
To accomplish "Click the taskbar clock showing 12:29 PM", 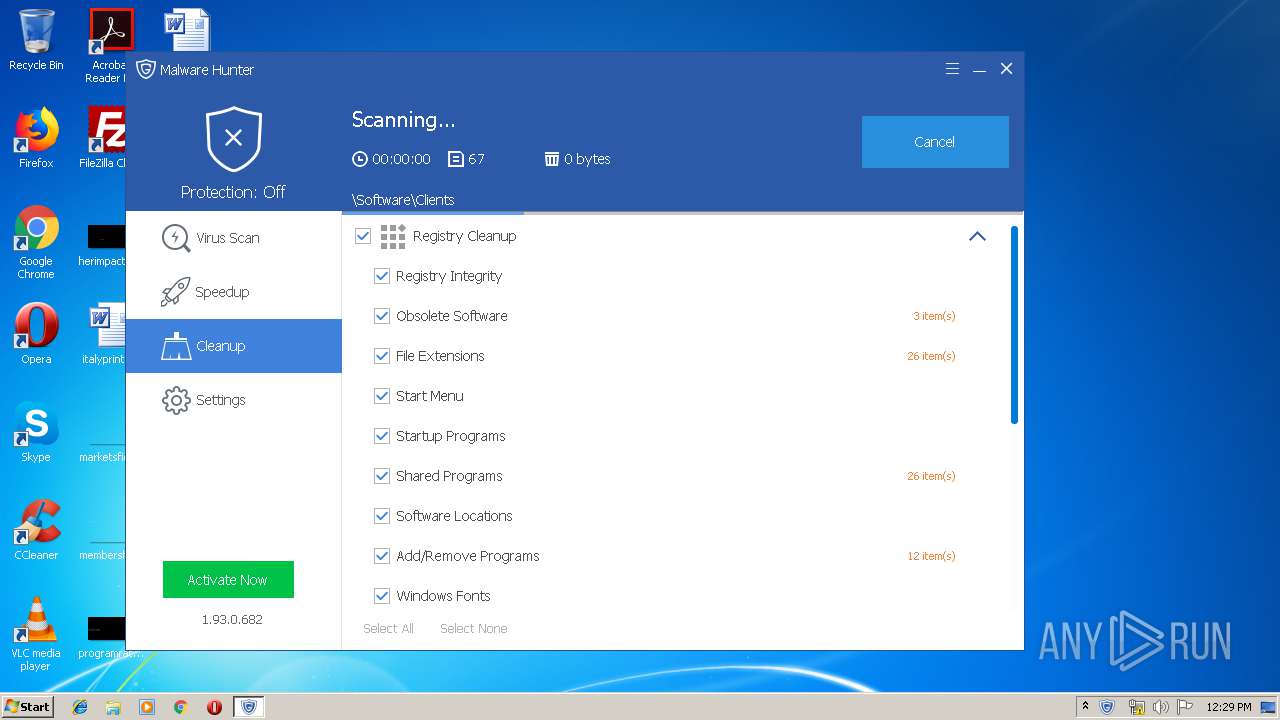I will (1228, 707).
